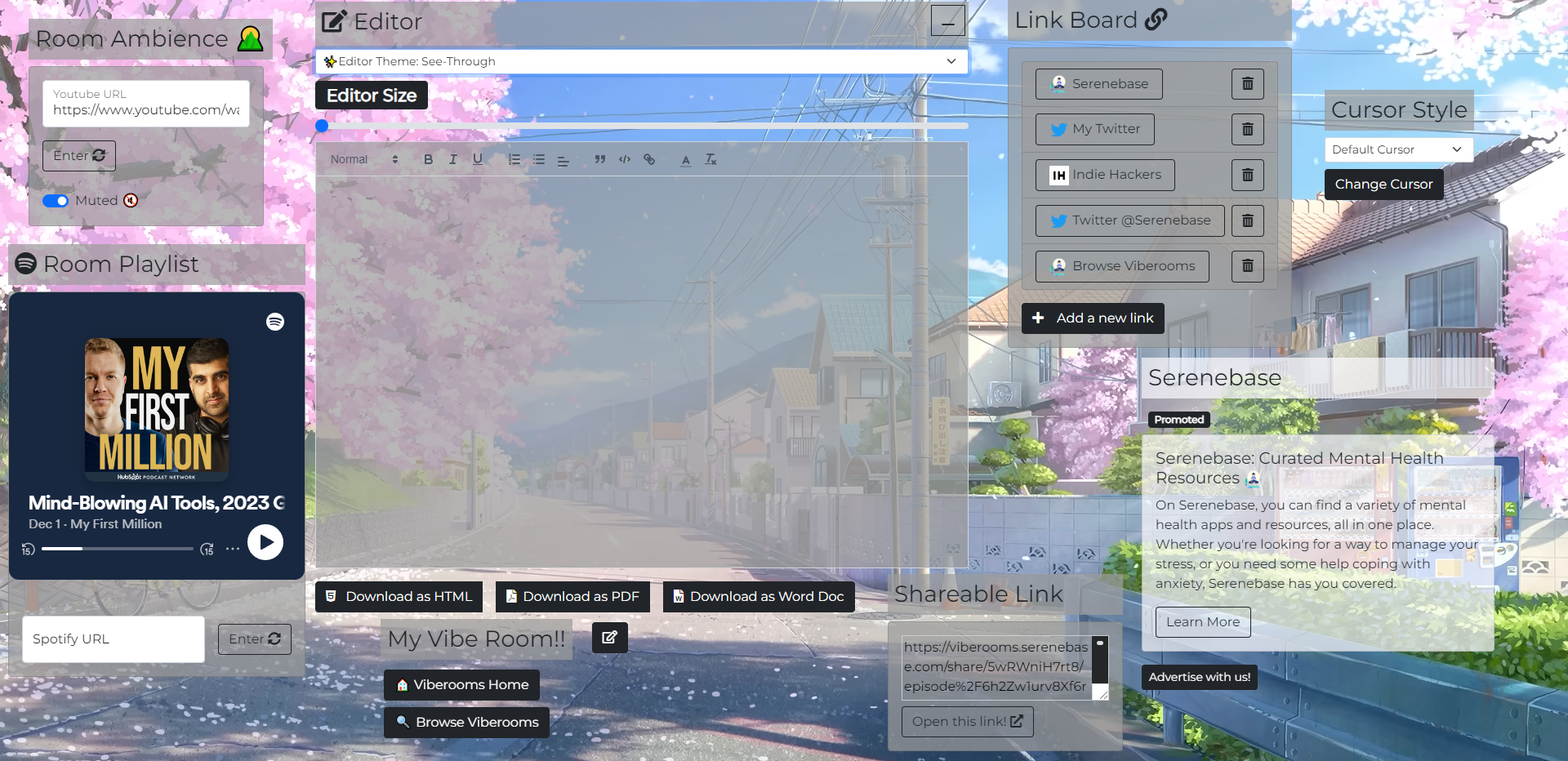The width and height of the screenshot is (1568, 761).
Task: Click the My First Million album cover
Action: pyautogui.click(x=157, y=410)
